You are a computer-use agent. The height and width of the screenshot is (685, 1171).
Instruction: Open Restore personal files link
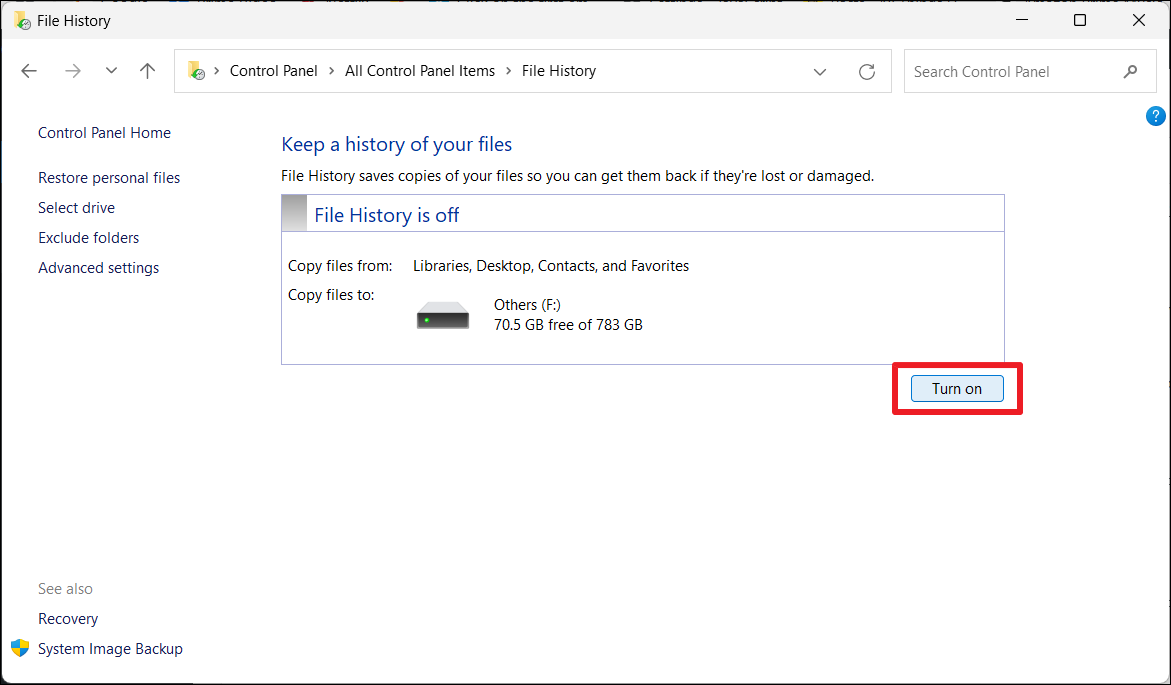pyautogui.click(x=109, y=178)
